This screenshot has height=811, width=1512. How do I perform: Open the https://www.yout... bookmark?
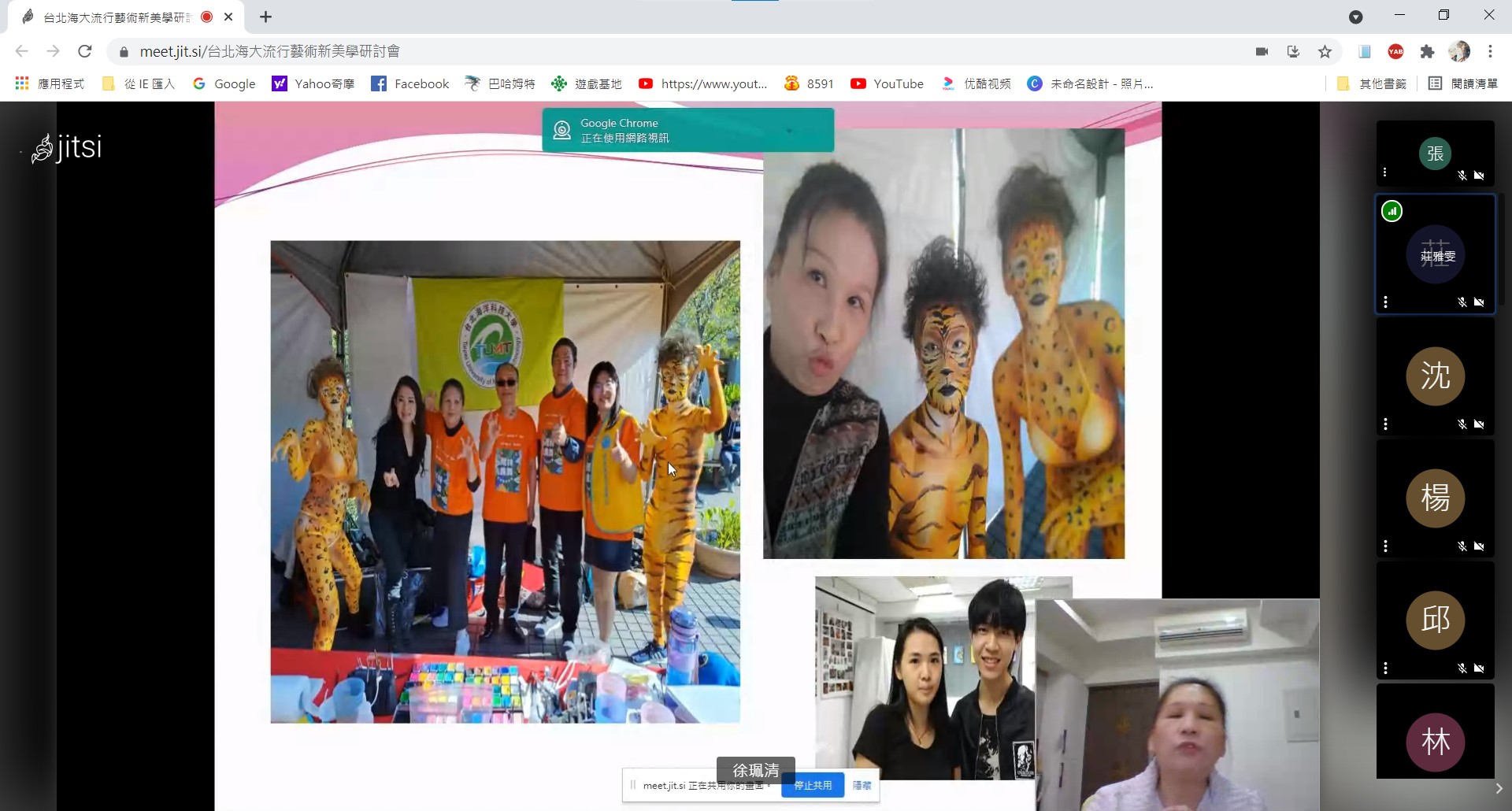point(703,83)
